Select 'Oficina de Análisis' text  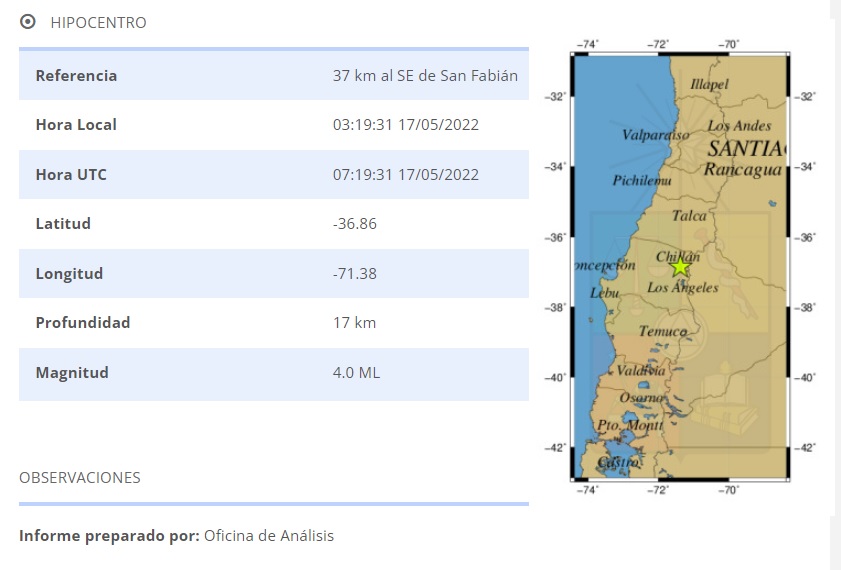click(269, 535)
